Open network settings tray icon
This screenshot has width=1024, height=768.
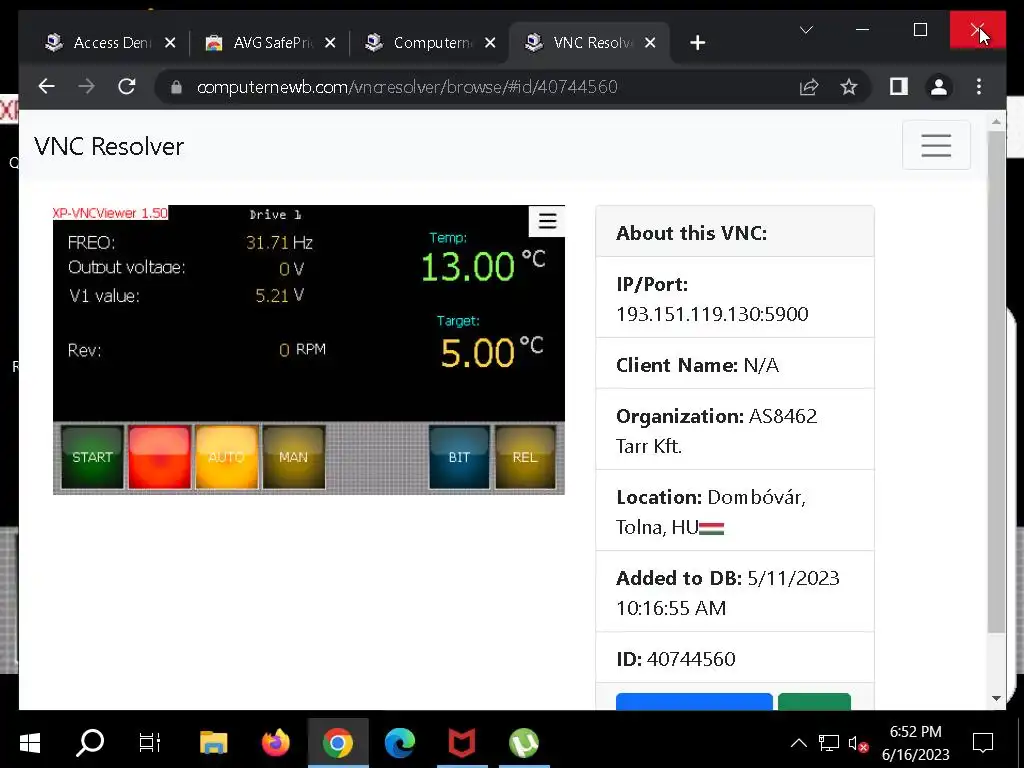click(829, 743)
